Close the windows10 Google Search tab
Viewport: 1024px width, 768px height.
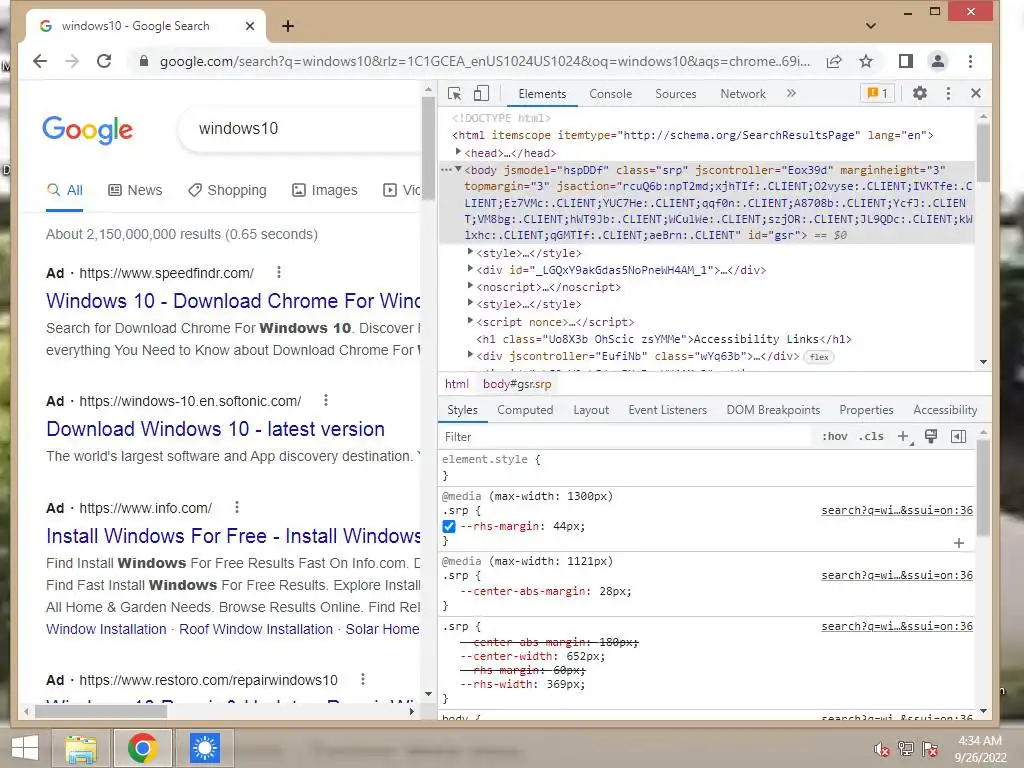(249, 26)
